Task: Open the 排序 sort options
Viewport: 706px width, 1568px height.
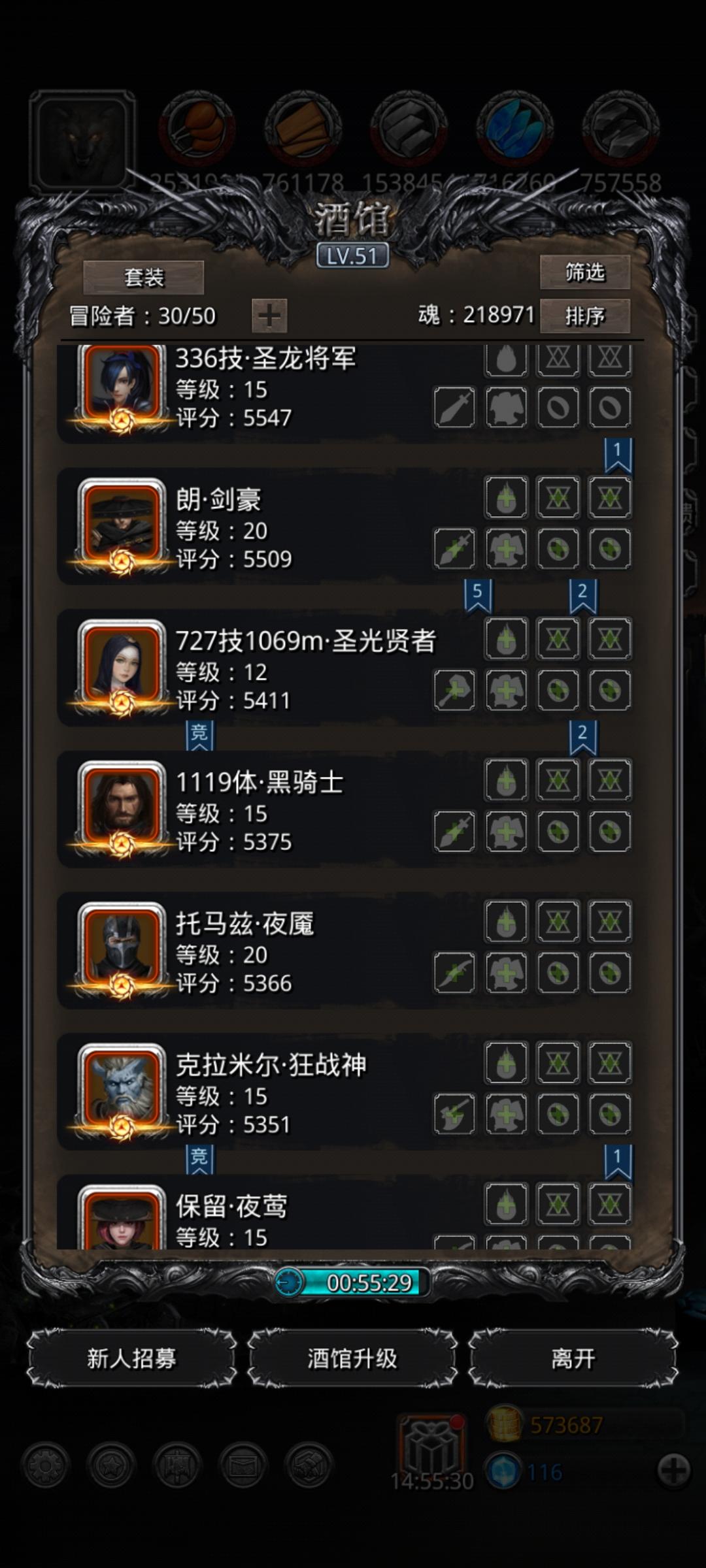Action: (x=585, y=316)
